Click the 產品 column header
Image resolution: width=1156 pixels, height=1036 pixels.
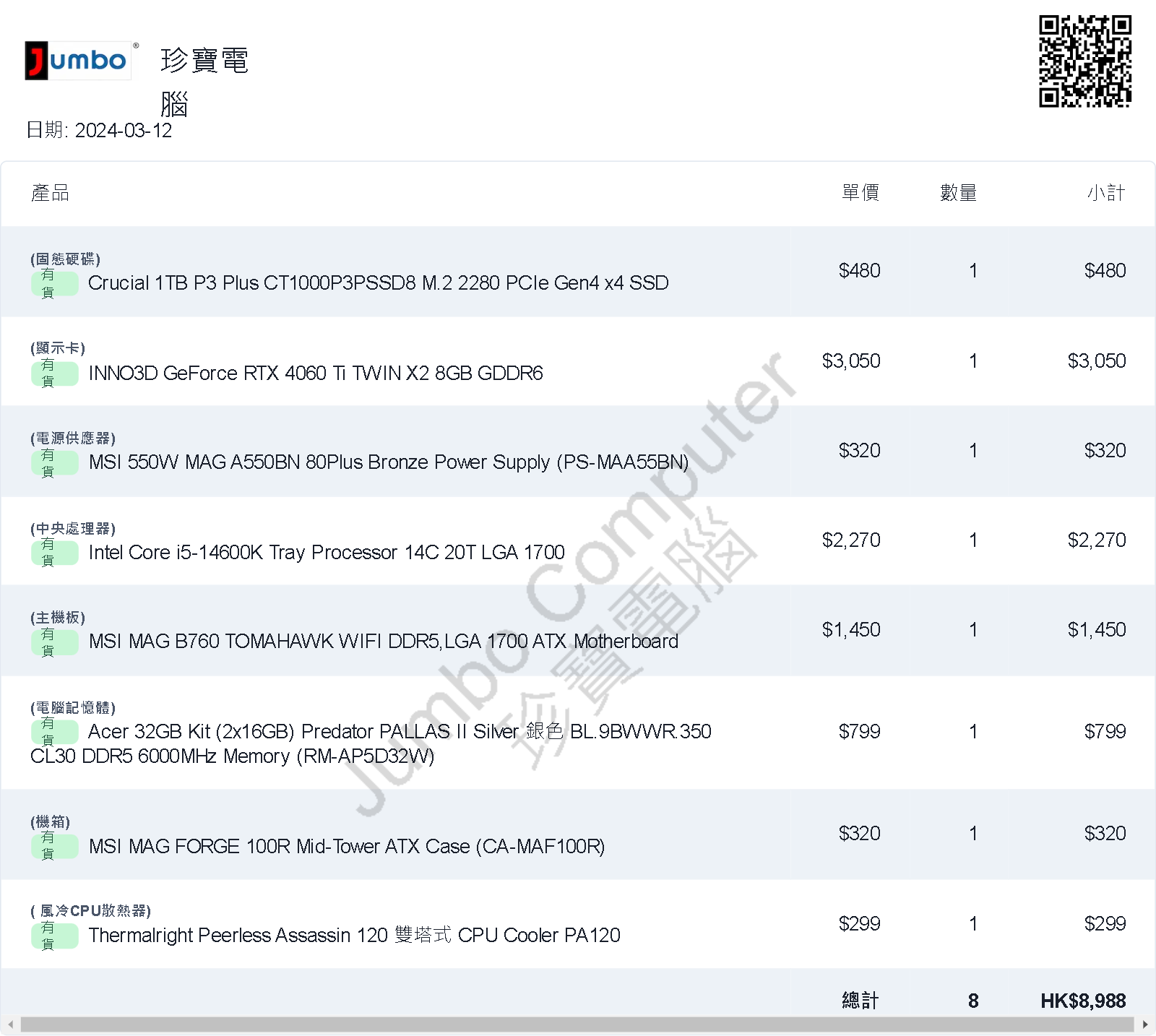click(x=50, y=193)
